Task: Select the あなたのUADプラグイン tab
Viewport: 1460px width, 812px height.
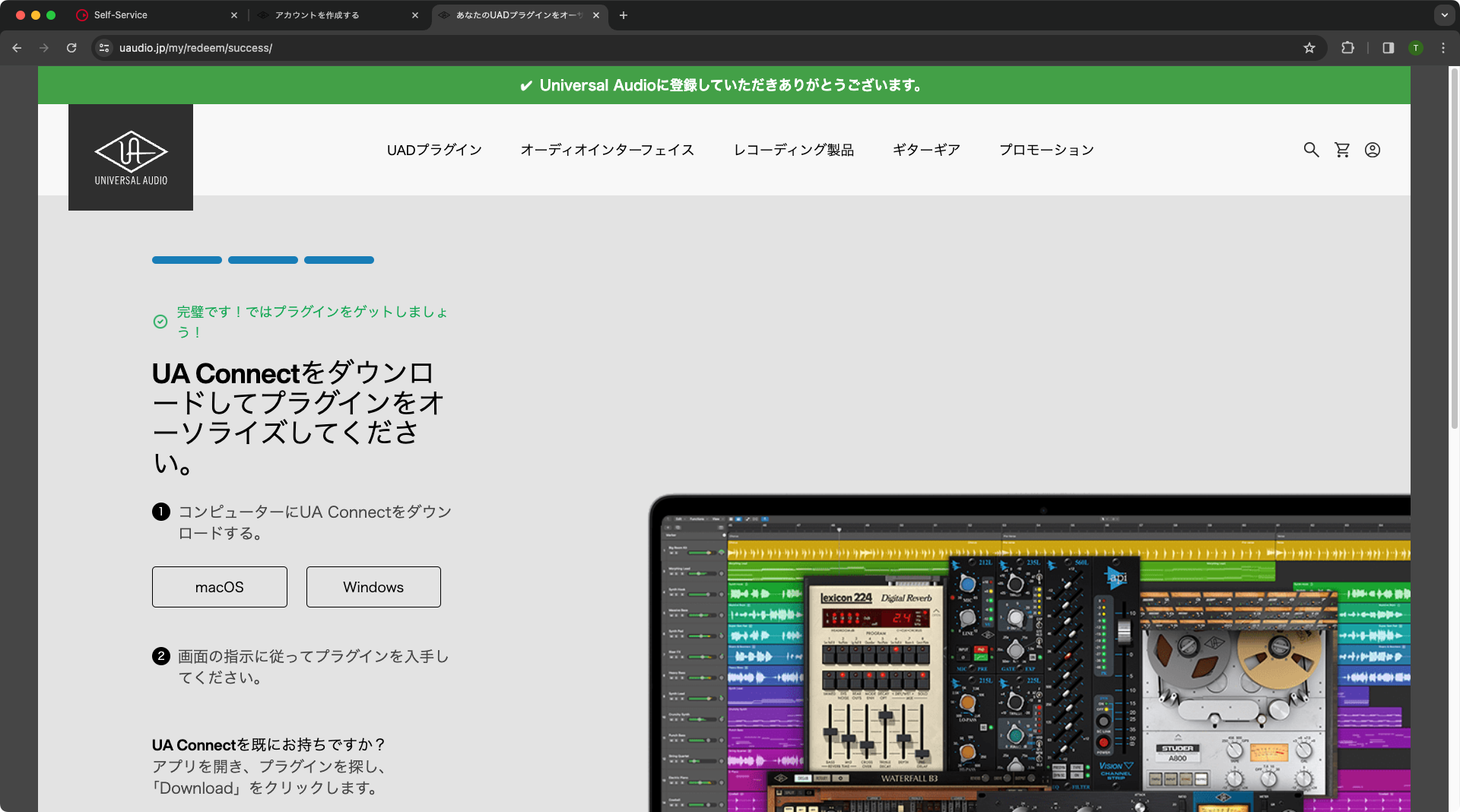Action: (x=519, y=15)
